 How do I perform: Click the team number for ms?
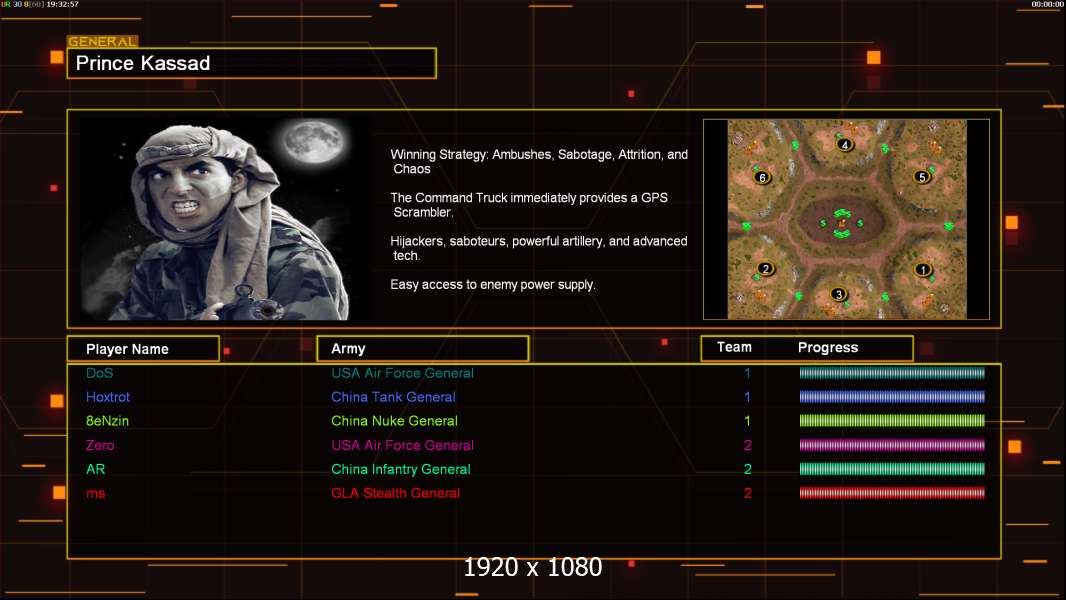pyautogui.click(x=747, y=493)
